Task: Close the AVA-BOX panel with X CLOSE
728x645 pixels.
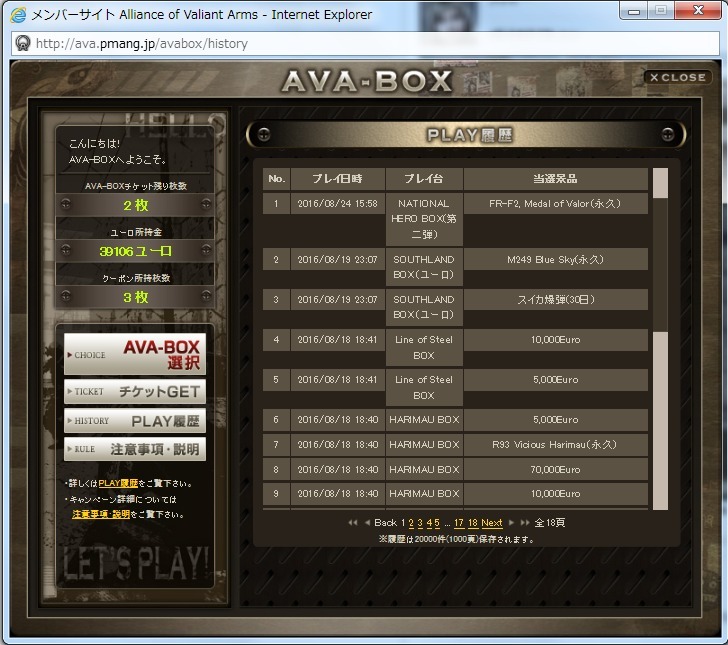Action: 678,77
